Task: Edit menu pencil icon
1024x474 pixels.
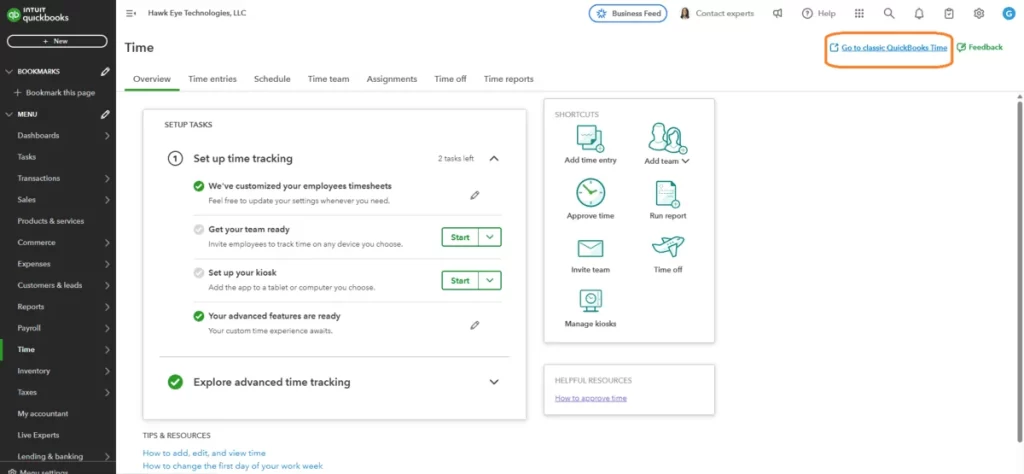Action: (x=105, y=114)
